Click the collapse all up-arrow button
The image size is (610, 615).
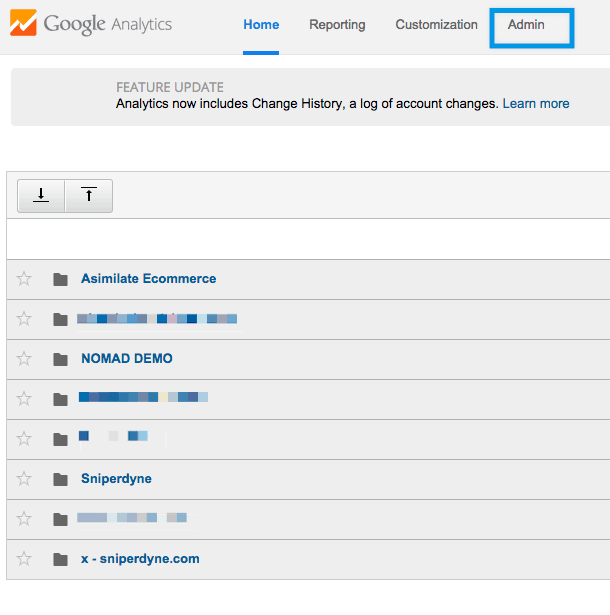[x=89, y=195]
